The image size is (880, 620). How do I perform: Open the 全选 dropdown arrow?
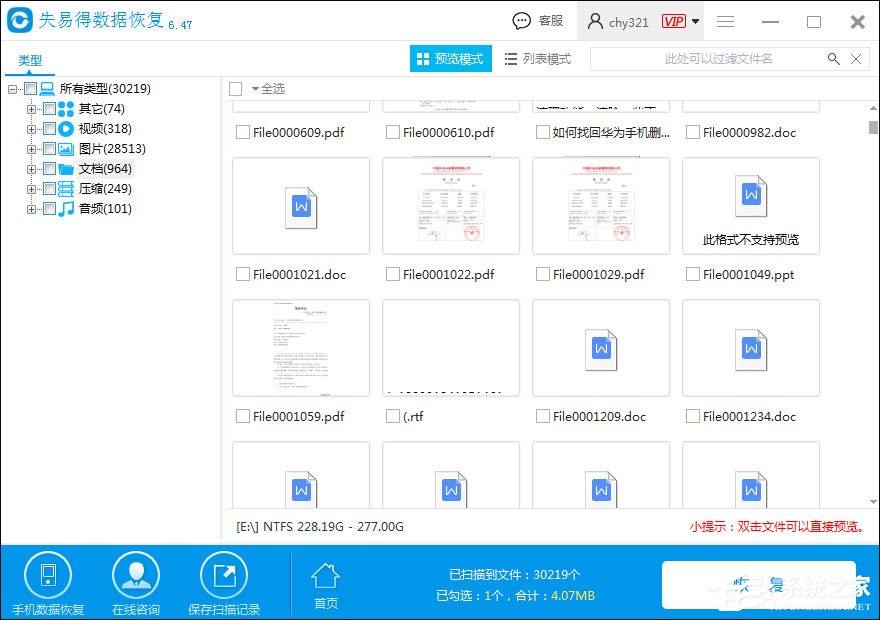pos(254,88)
